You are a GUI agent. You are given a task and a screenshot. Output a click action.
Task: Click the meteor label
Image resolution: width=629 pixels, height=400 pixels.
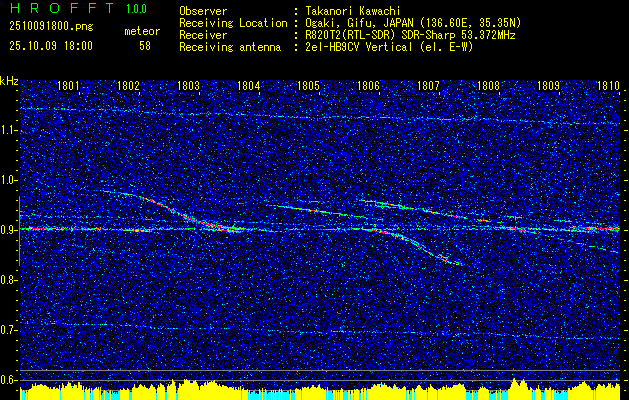[142, 31]
